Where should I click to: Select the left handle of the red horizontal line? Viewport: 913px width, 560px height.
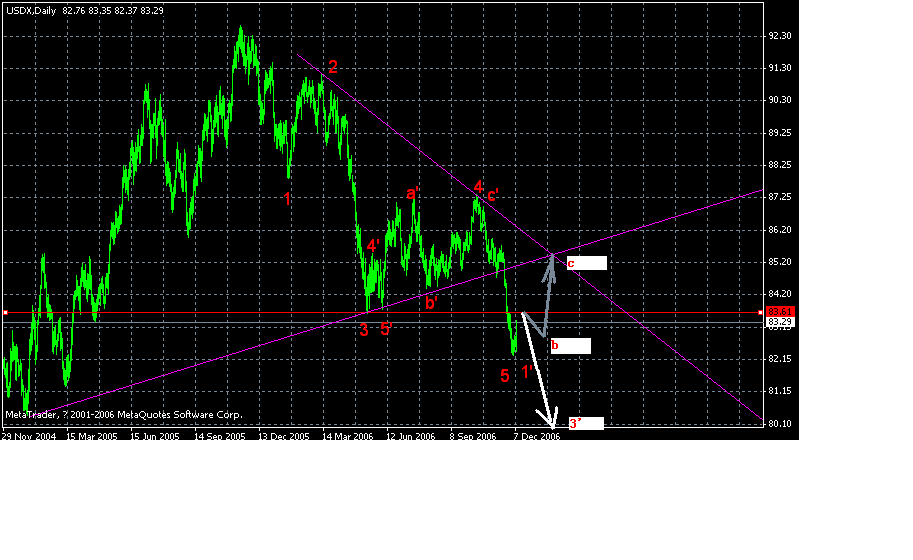(5, 313)
